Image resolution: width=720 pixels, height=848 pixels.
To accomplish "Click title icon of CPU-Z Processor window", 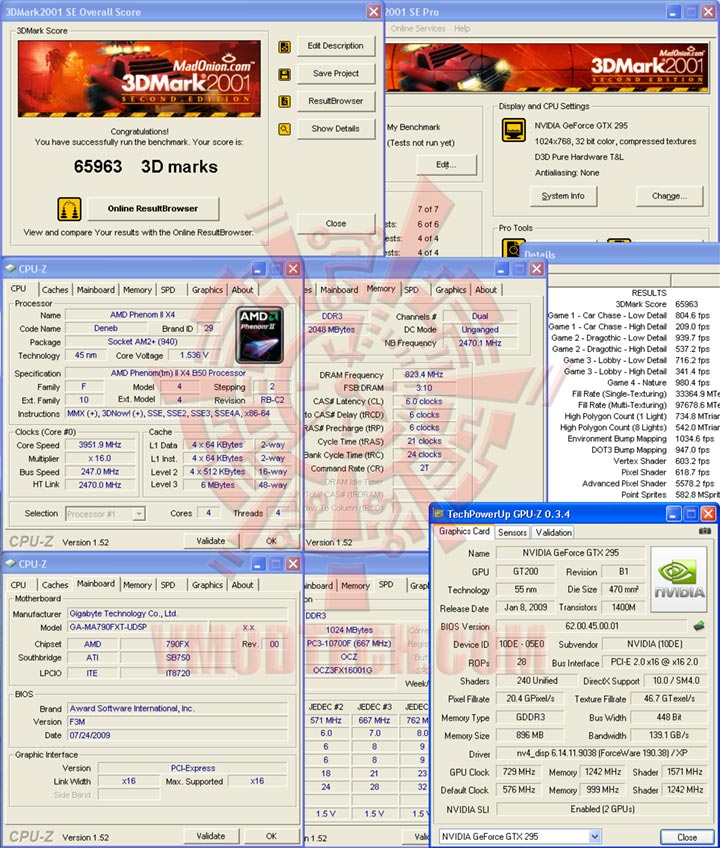I will coord(10,269).
